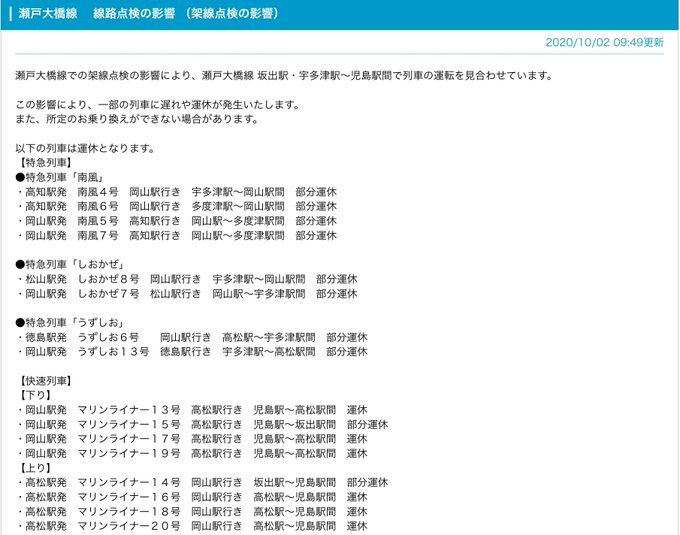
Task: Click the マリンライナー１４号 row
Action: [x=203, y=482]
